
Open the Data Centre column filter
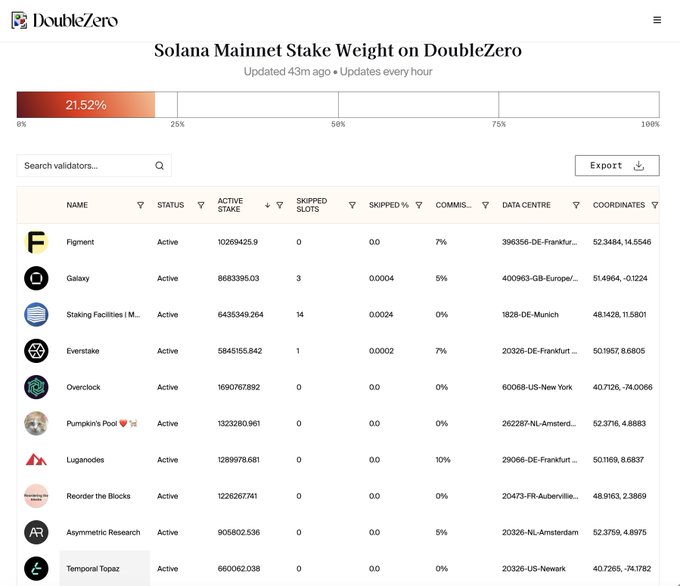coord(576,205)
